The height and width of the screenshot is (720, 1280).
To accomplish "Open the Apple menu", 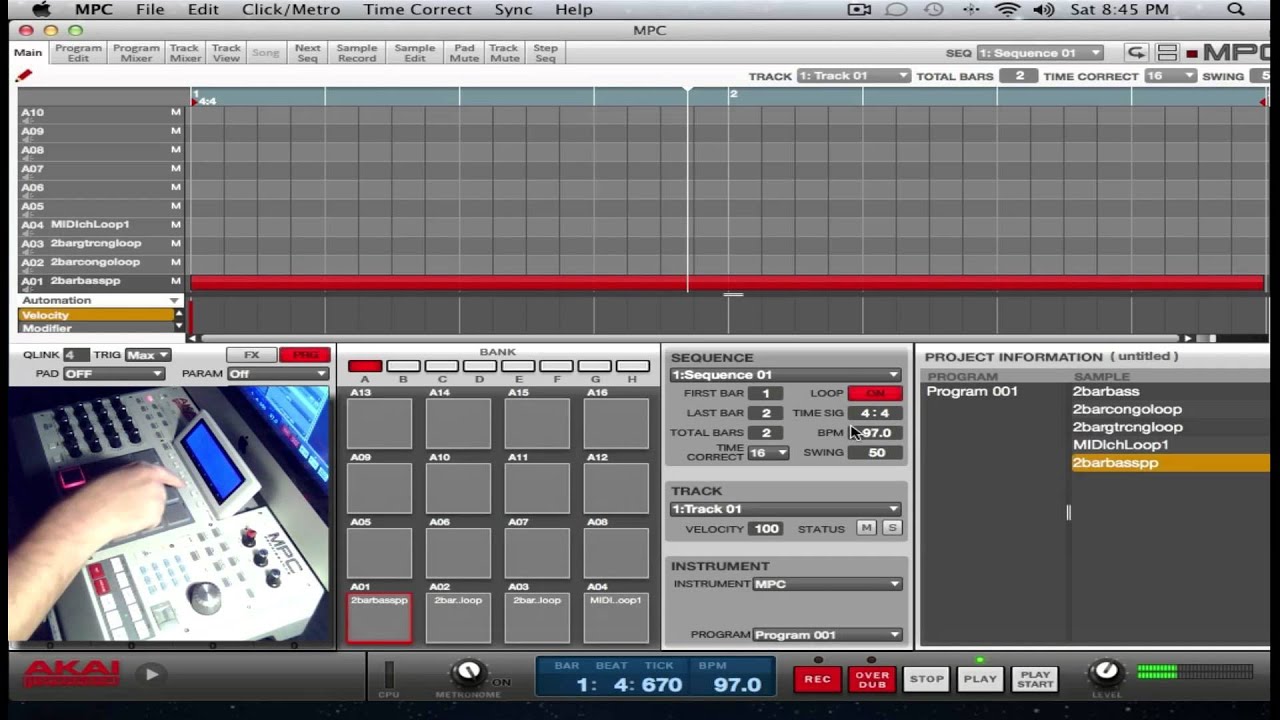I will pos(40,10).
